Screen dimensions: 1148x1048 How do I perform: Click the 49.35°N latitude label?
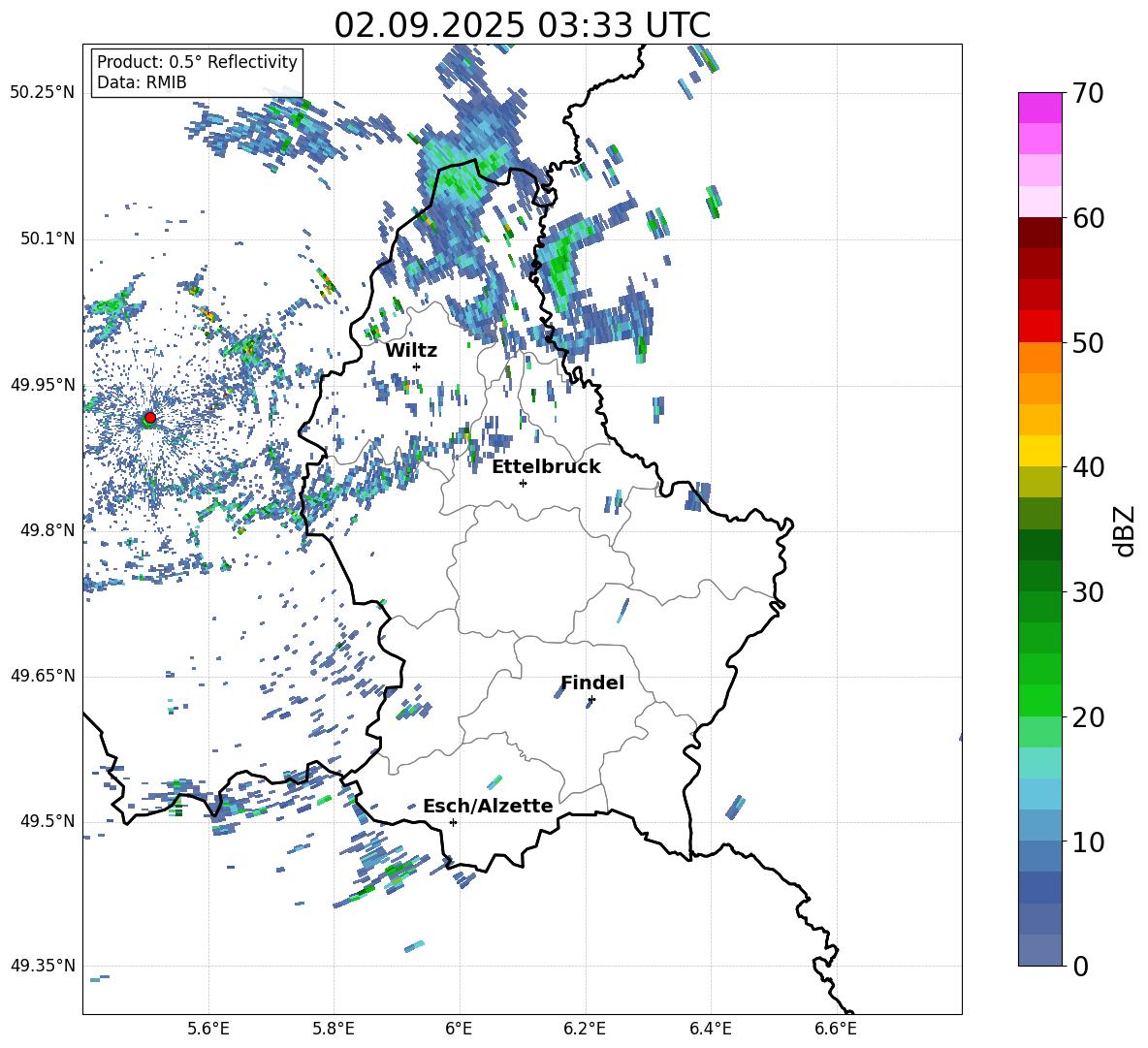[43, 966]
